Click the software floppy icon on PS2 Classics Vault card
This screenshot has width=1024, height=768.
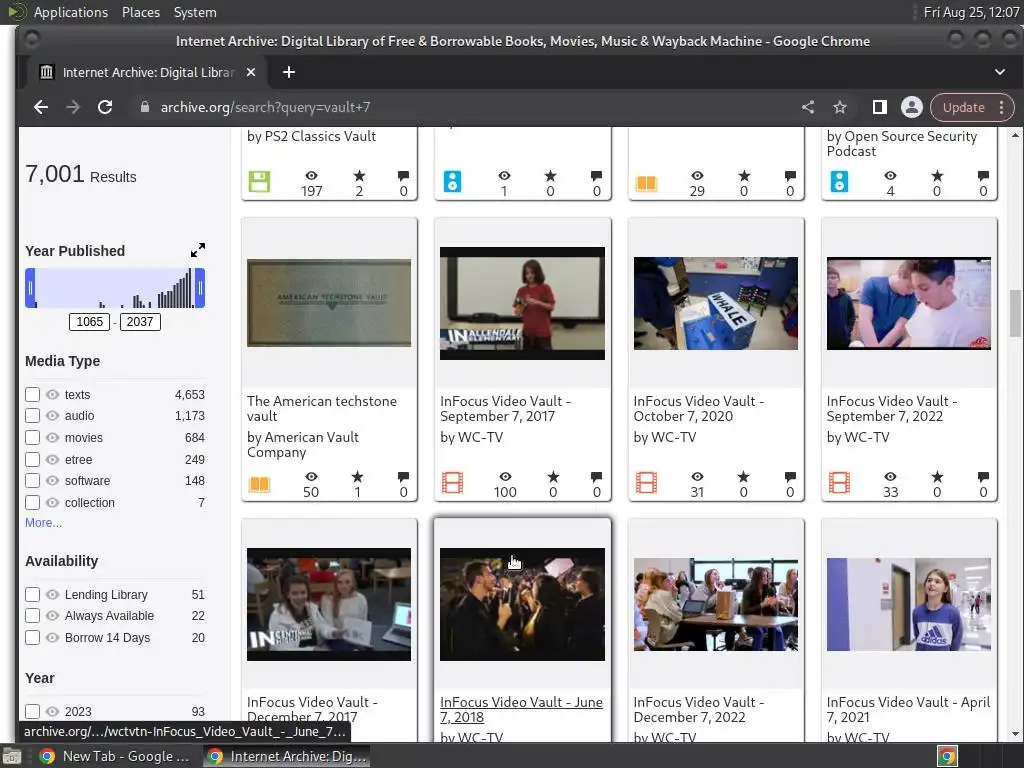[259, 182]
